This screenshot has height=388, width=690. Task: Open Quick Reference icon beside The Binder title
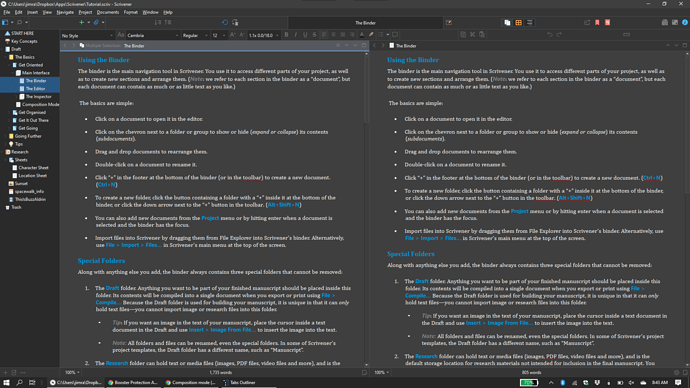tap(449, 22)
